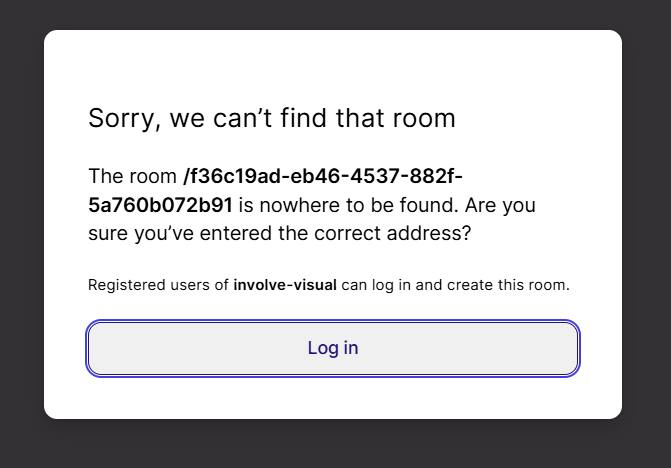
Task: Select the "Sorry, we can't find that room" heading
Action: (272, 118)
